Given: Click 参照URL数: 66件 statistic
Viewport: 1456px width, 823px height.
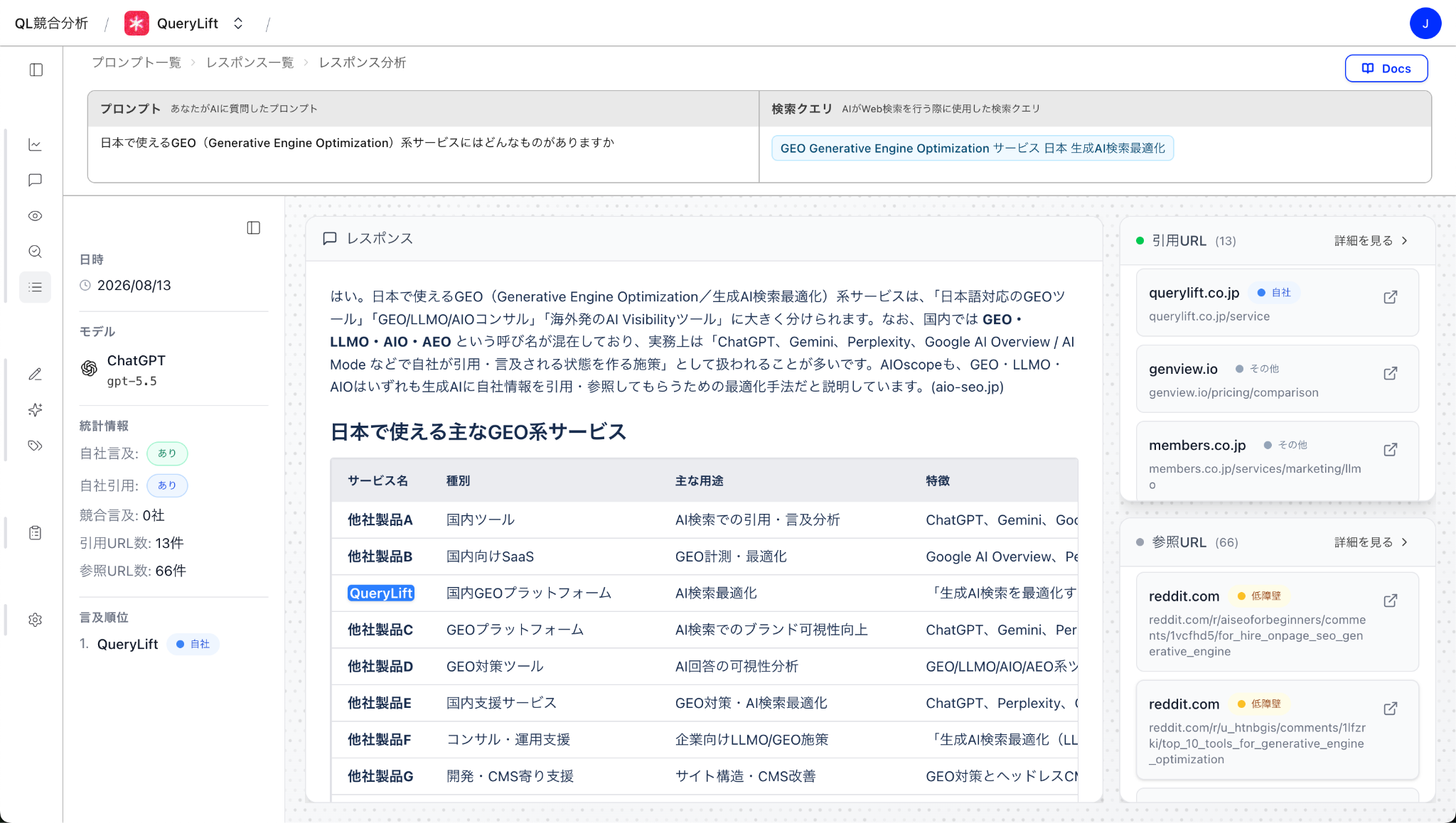Looking at the screenshot, I should pos(133,571).
